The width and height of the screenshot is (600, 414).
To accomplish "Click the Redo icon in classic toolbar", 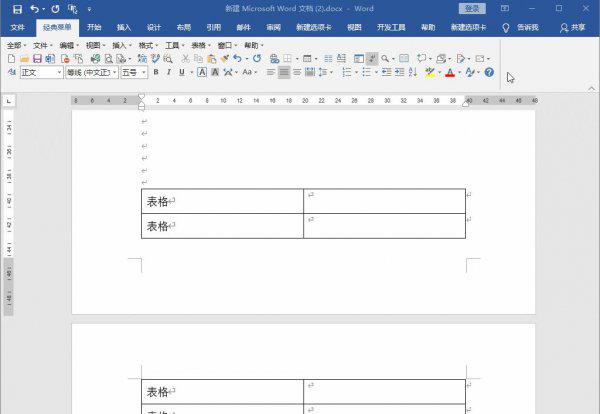I will pyautogui.click(x=257, y=59).
